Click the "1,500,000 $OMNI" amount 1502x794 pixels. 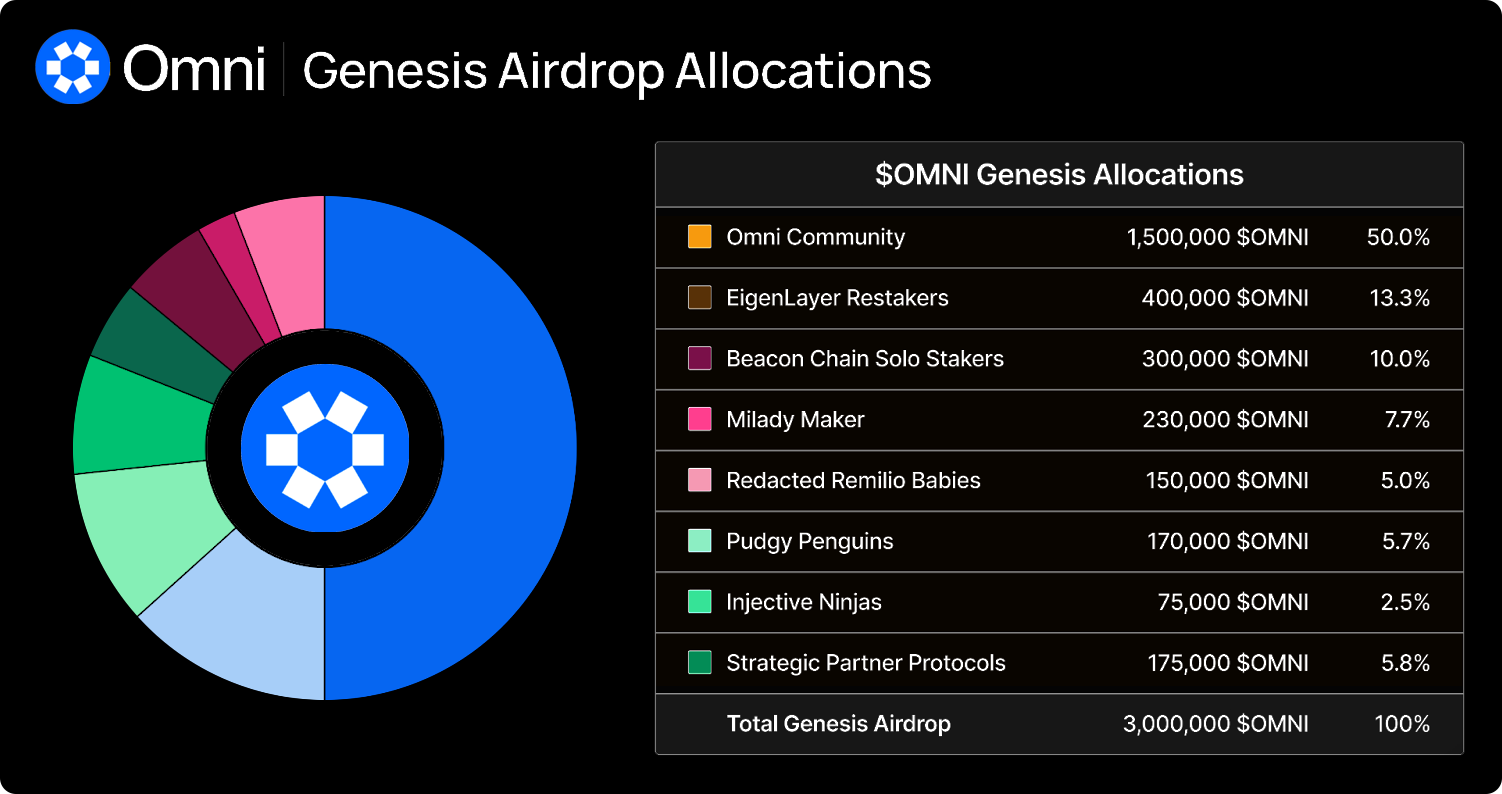(1217, 237)
